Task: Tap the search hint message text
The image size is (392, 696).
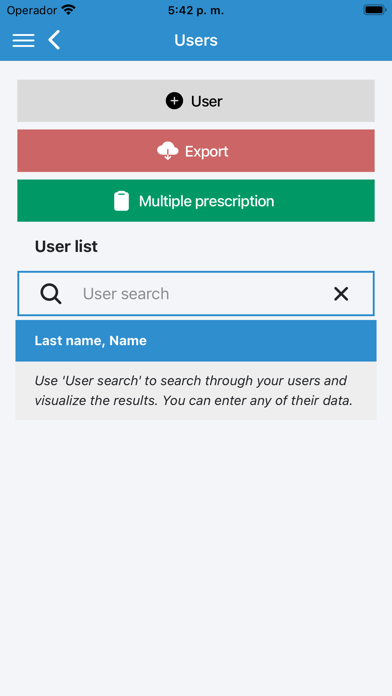Action: coord(194,391)
